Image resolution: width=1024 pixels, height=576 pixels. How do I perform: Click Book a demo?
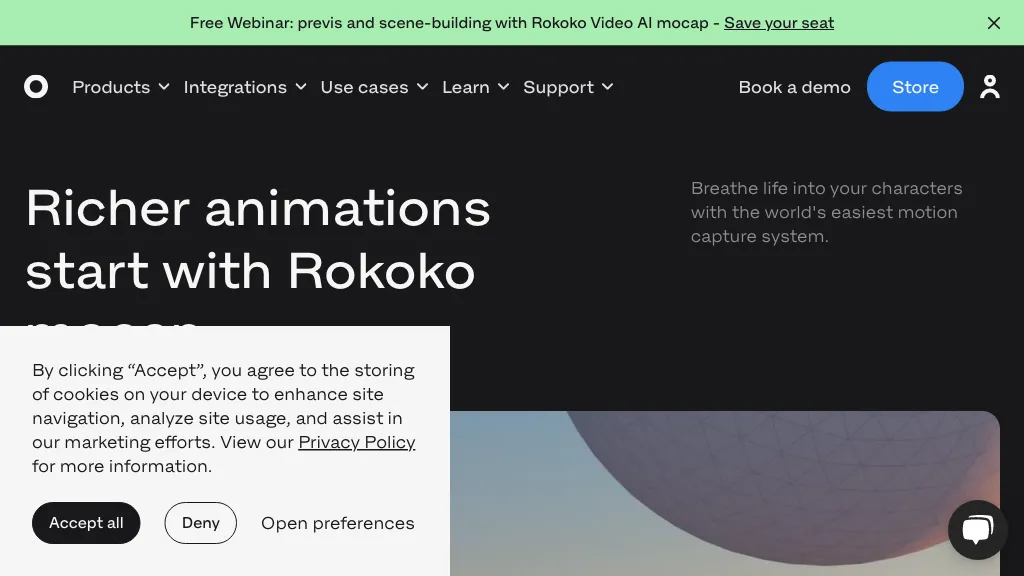coord(794,87)
